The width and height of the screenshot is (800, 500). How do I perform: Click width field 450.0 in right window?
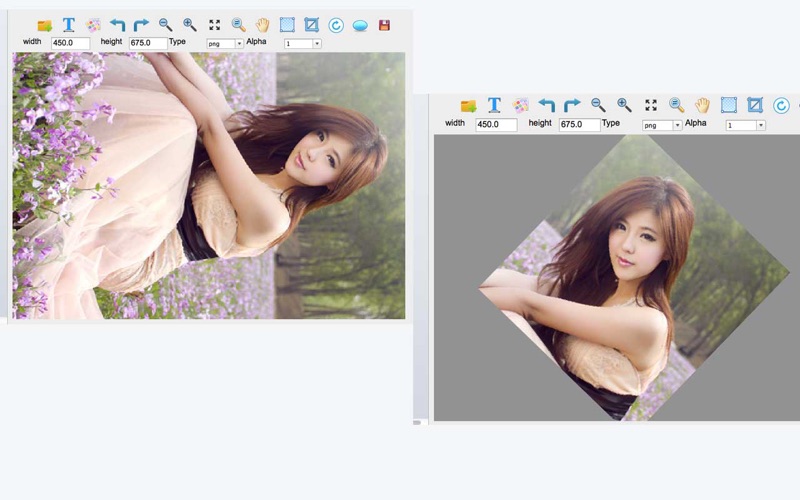496,124
